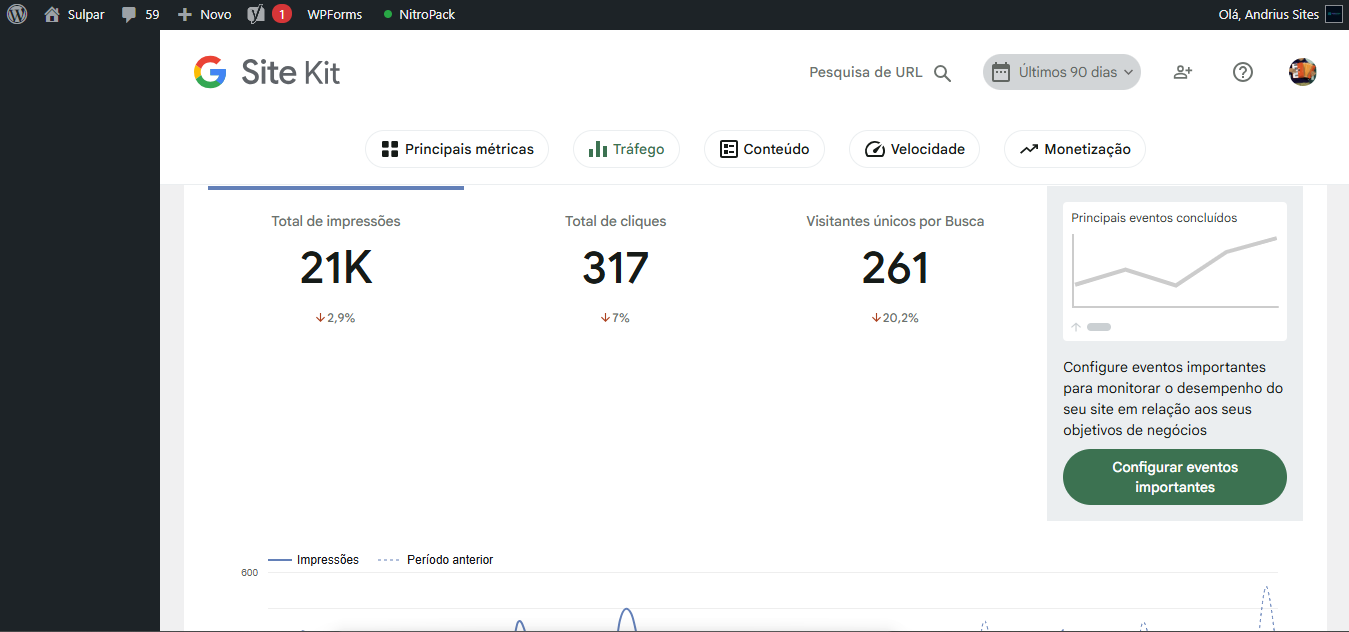Open the Velocidade tab
The width and height of the screenshot is (1349, 632).
[914, 149]
